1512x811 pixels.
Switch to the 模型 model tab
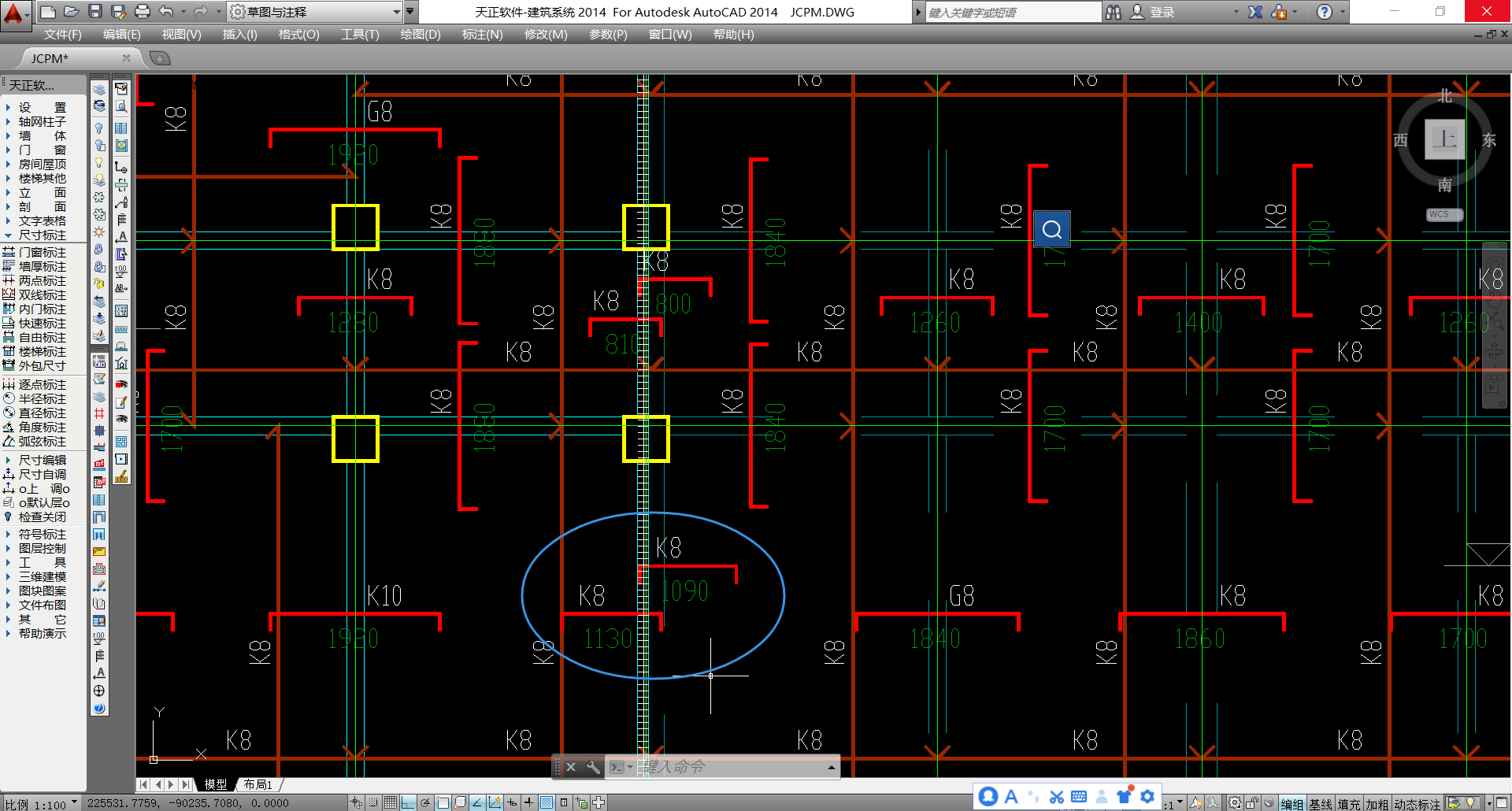[215, 784]
